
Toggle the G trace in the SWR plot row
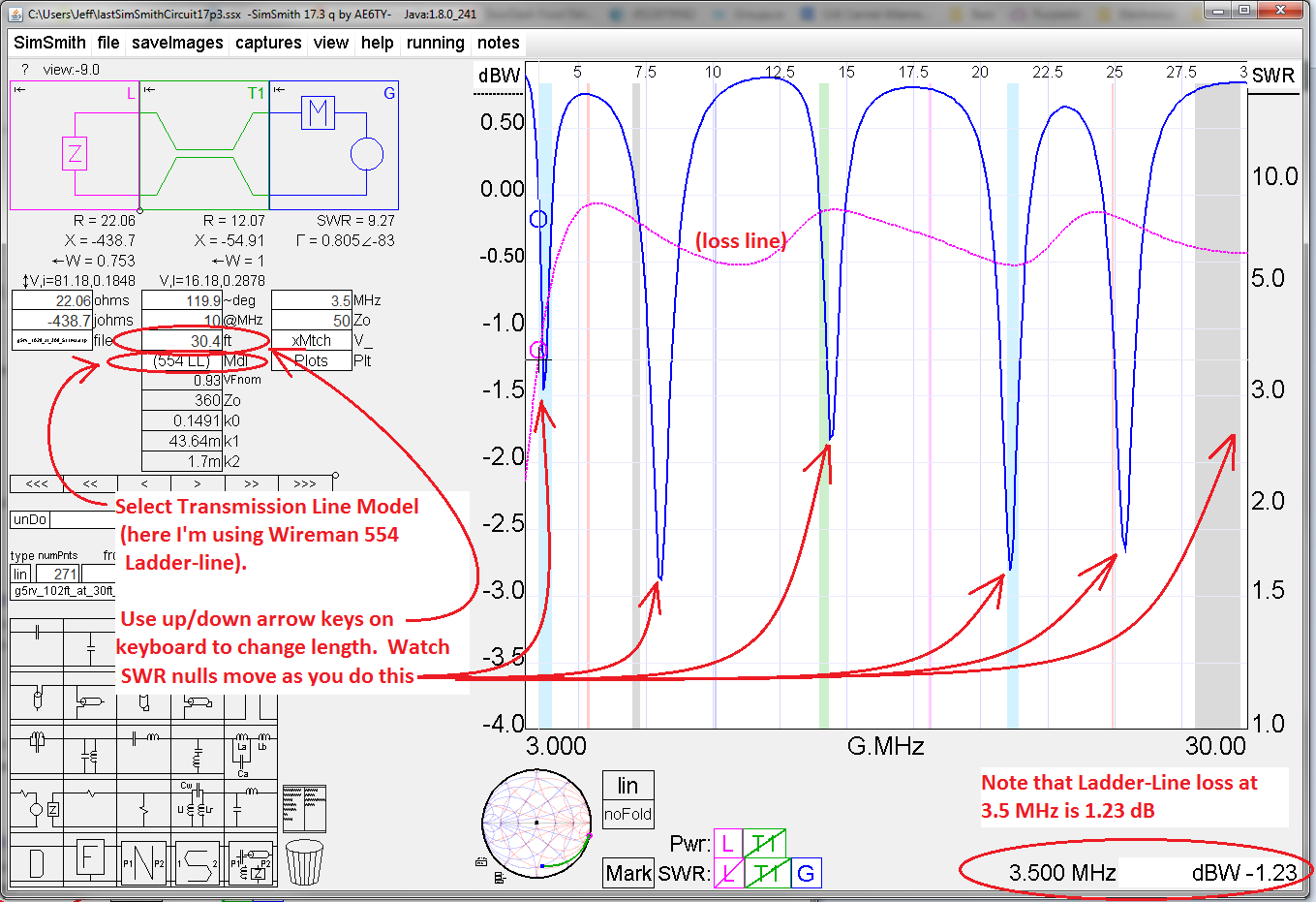click(807, 872)
